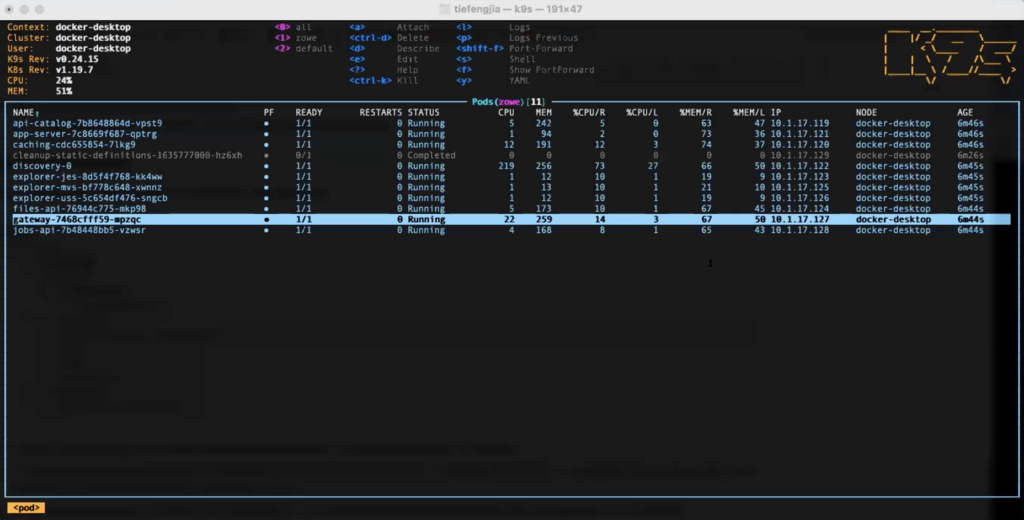The width and height of the screenshot is (1024, 520).
Task: Click the PF dot of jobs-api row
Action: (x=266, y=230)
